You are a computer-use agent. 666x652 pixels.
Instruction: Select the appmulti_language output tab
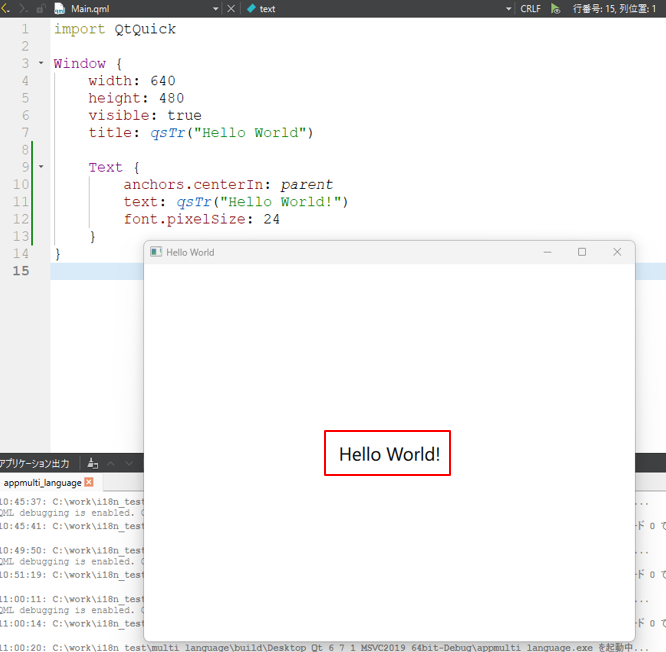pyautogui.click(x=42, y=482)
